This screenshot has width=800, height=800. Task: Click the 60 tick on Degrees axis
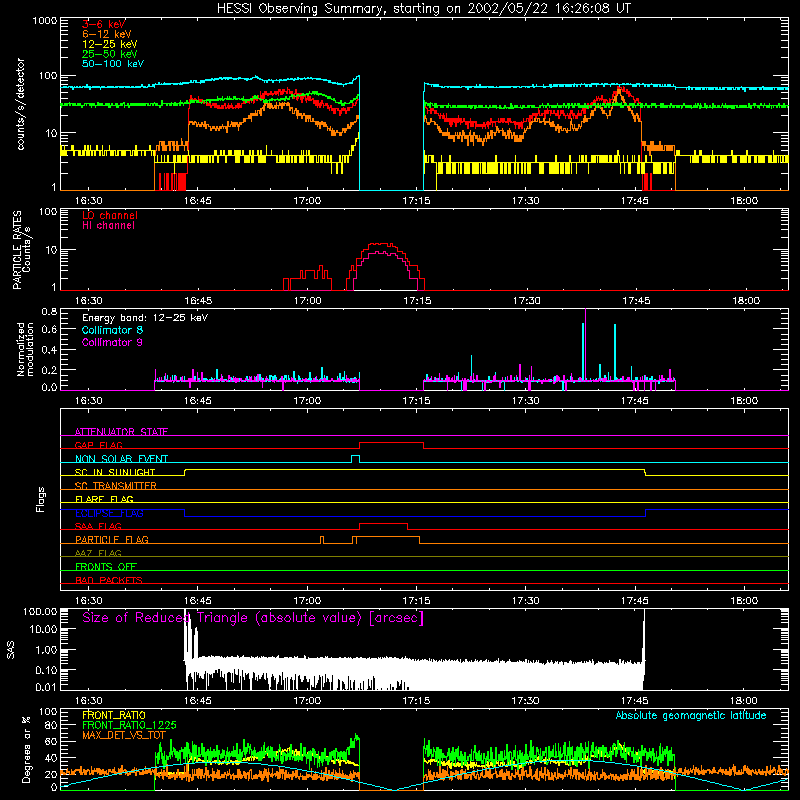51,741
